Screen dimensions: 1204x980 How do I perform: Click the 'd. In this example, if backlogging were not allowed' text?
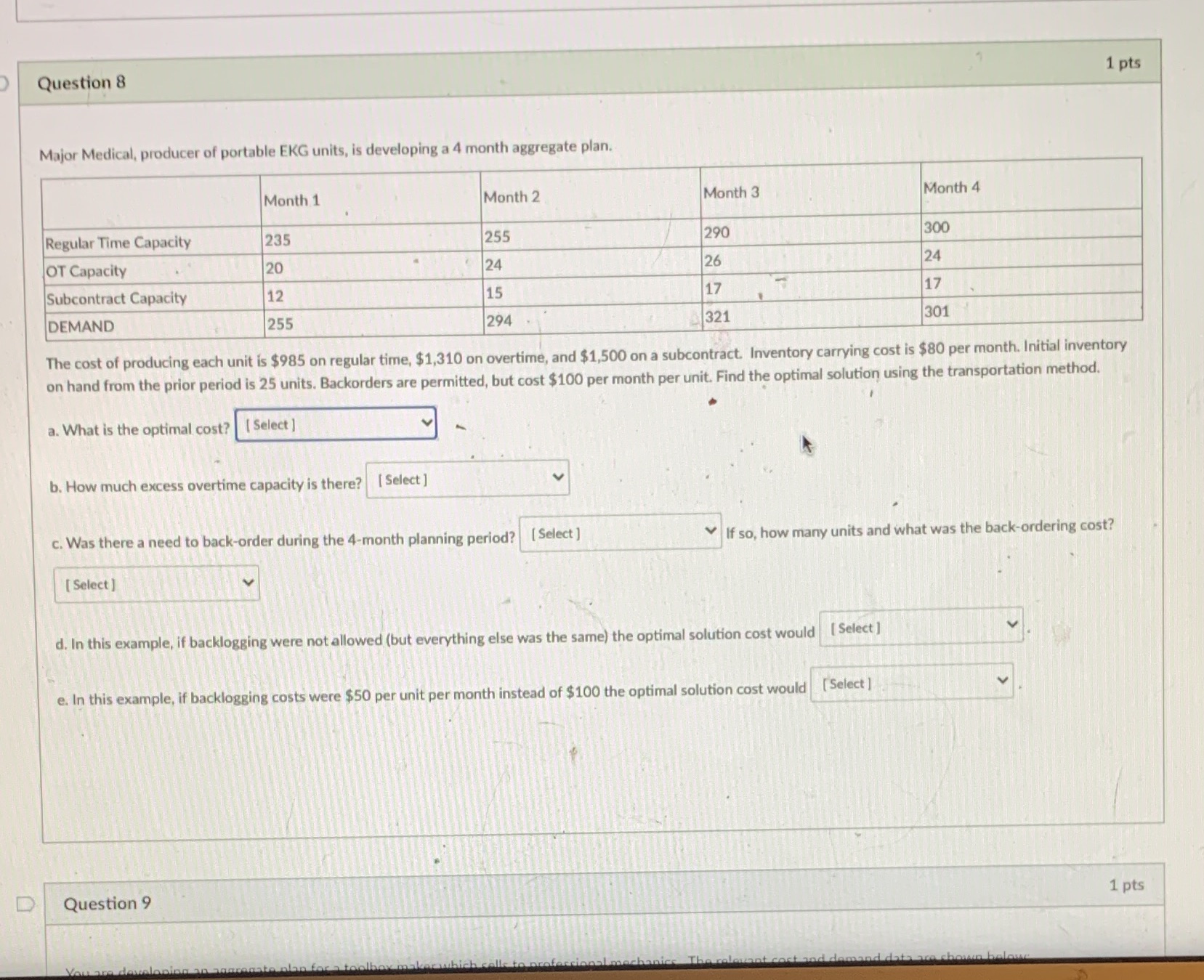(435, 639)
